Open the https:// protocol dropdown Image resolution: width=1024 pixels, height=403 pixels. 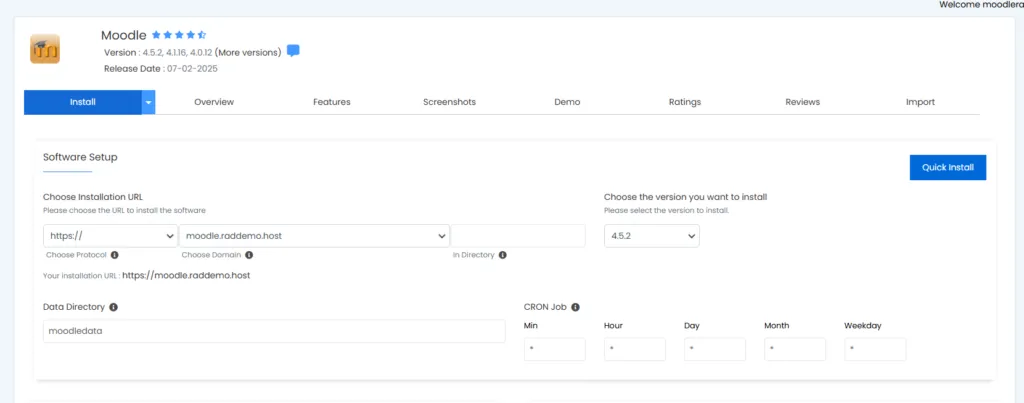(110, 236)
